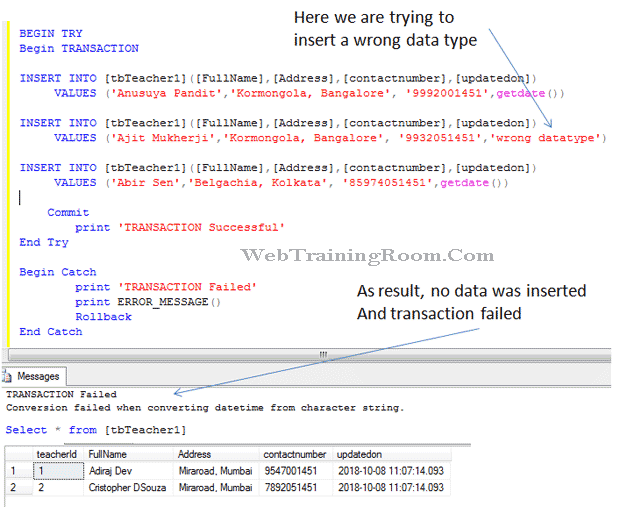
Task: Click Address cell in Adiraj Dev row
Action: pos(215,471)
